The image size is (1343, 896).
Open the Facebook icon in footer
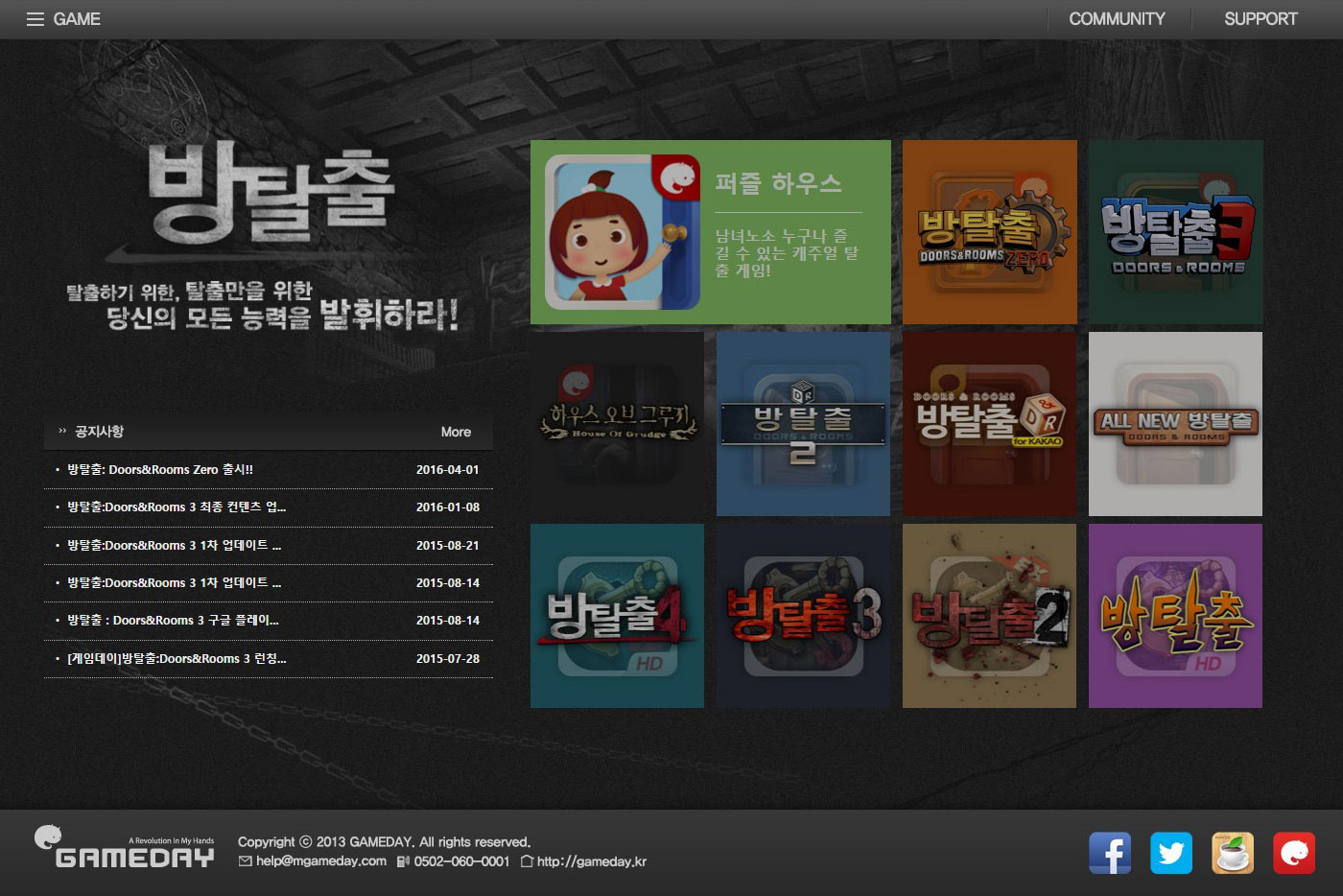1110,853
